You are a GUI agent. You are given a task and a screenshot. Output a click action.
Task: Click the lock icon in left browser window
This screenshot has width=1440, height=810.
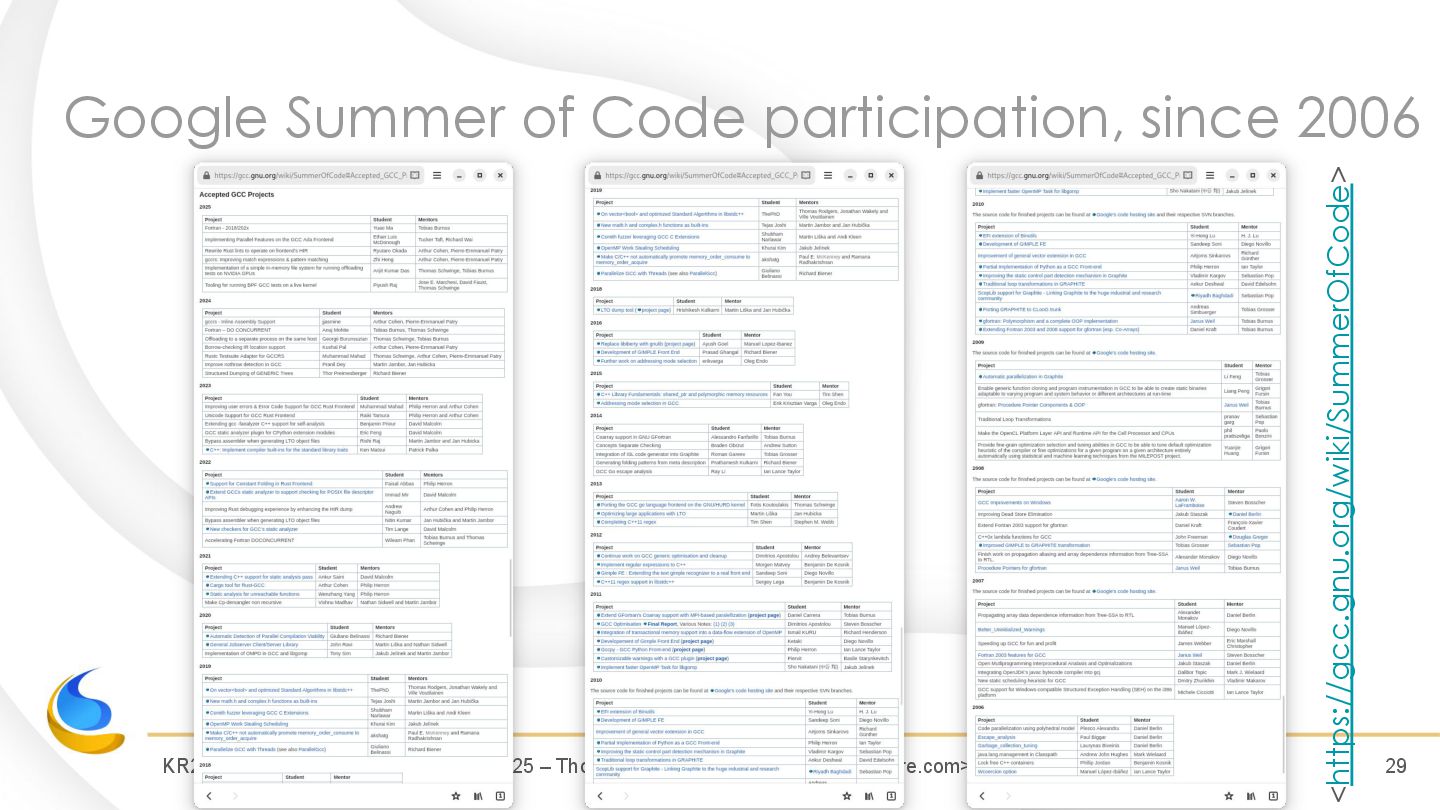point(206,175)
